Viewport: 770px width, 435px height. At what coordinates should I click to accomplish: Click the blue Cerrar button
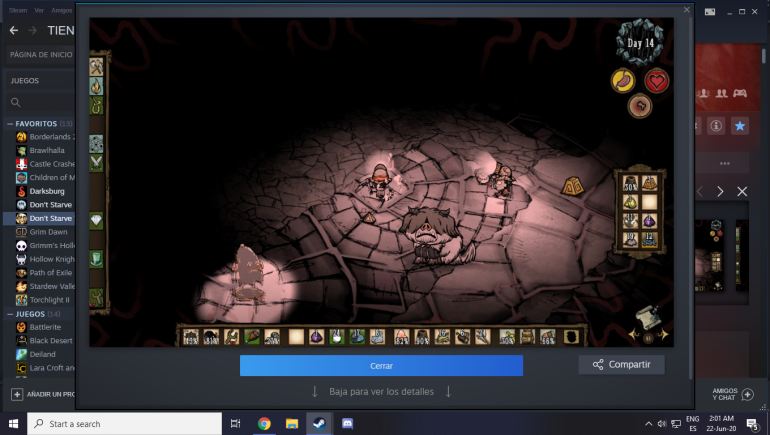(381, 366)
